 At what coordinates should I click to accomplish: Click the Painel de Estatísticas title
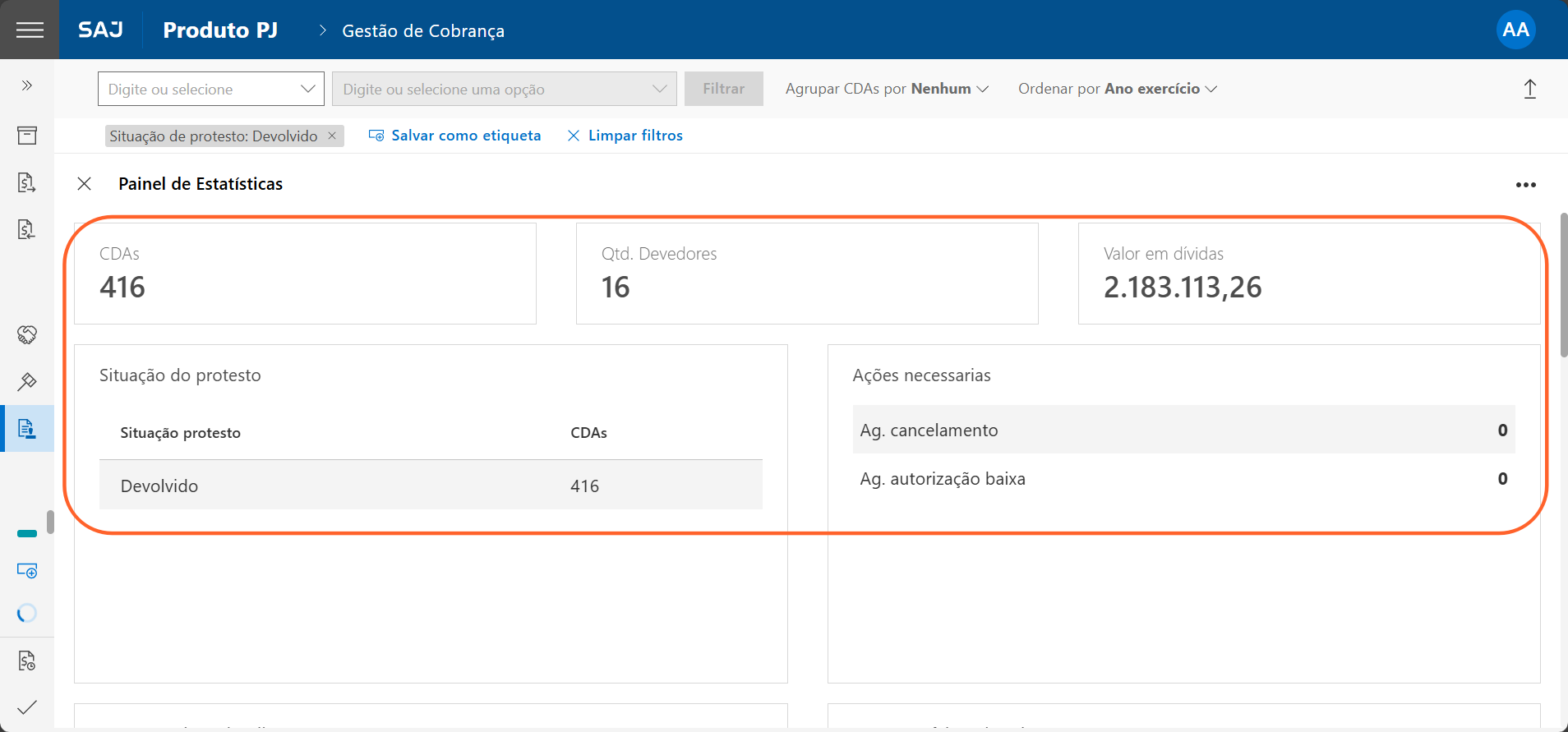pyautogui.click(x=201, y=184)
